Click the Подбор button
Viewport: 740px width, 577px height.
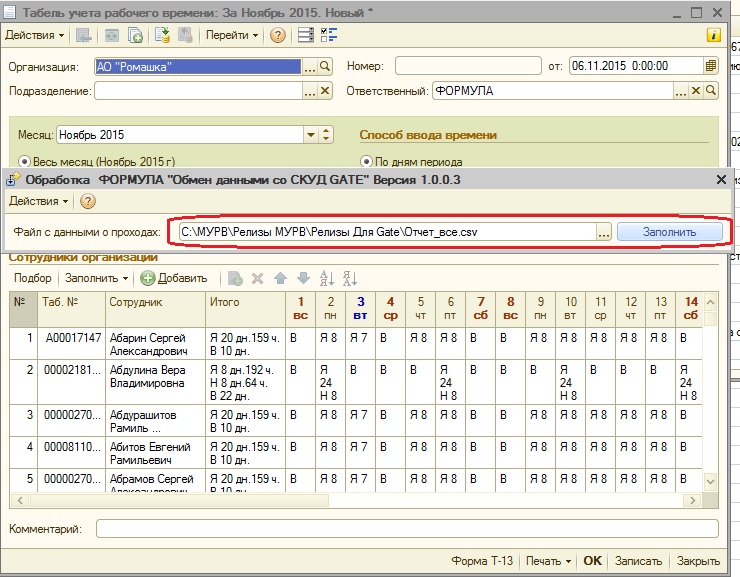pyautogui.click(x=33, y=278)
